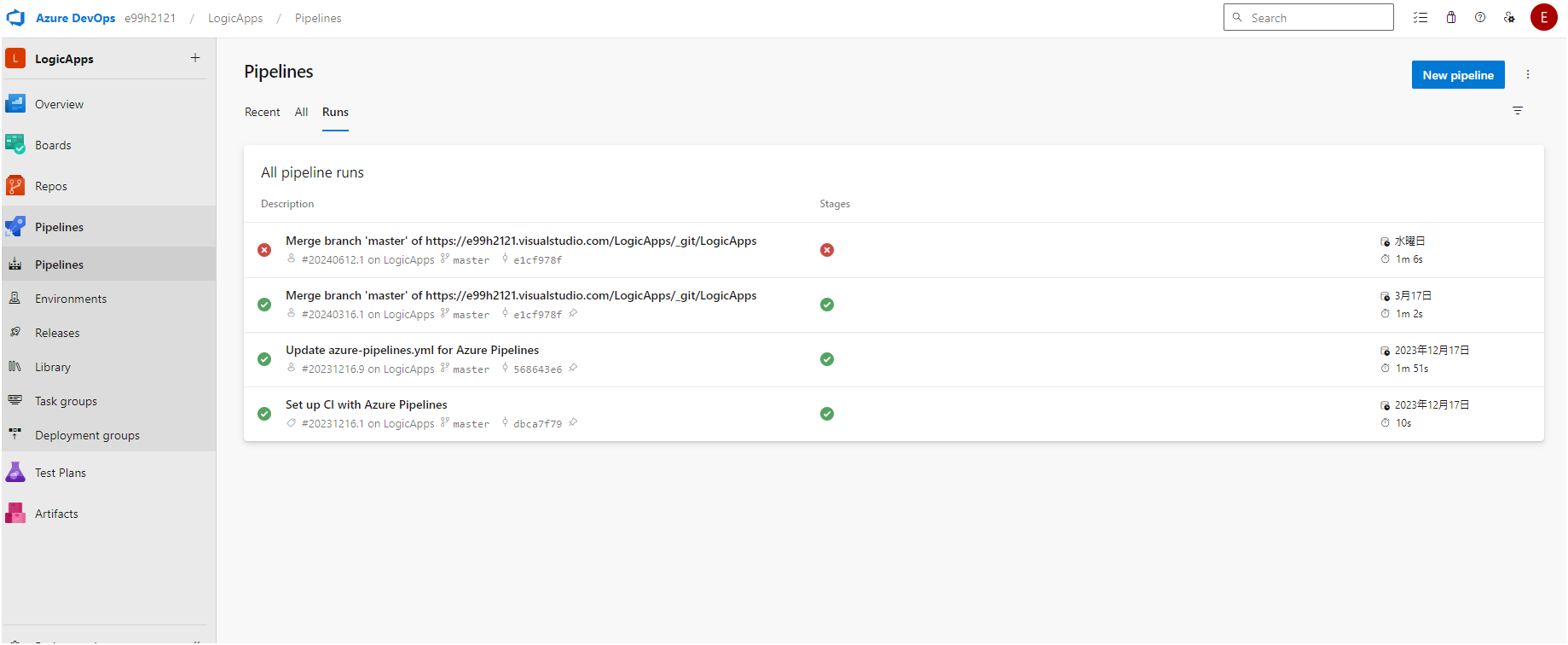Viewport: 1568px width, 645px height.
Task: Open the User settings icon in header
Action: coord(1509,17)
